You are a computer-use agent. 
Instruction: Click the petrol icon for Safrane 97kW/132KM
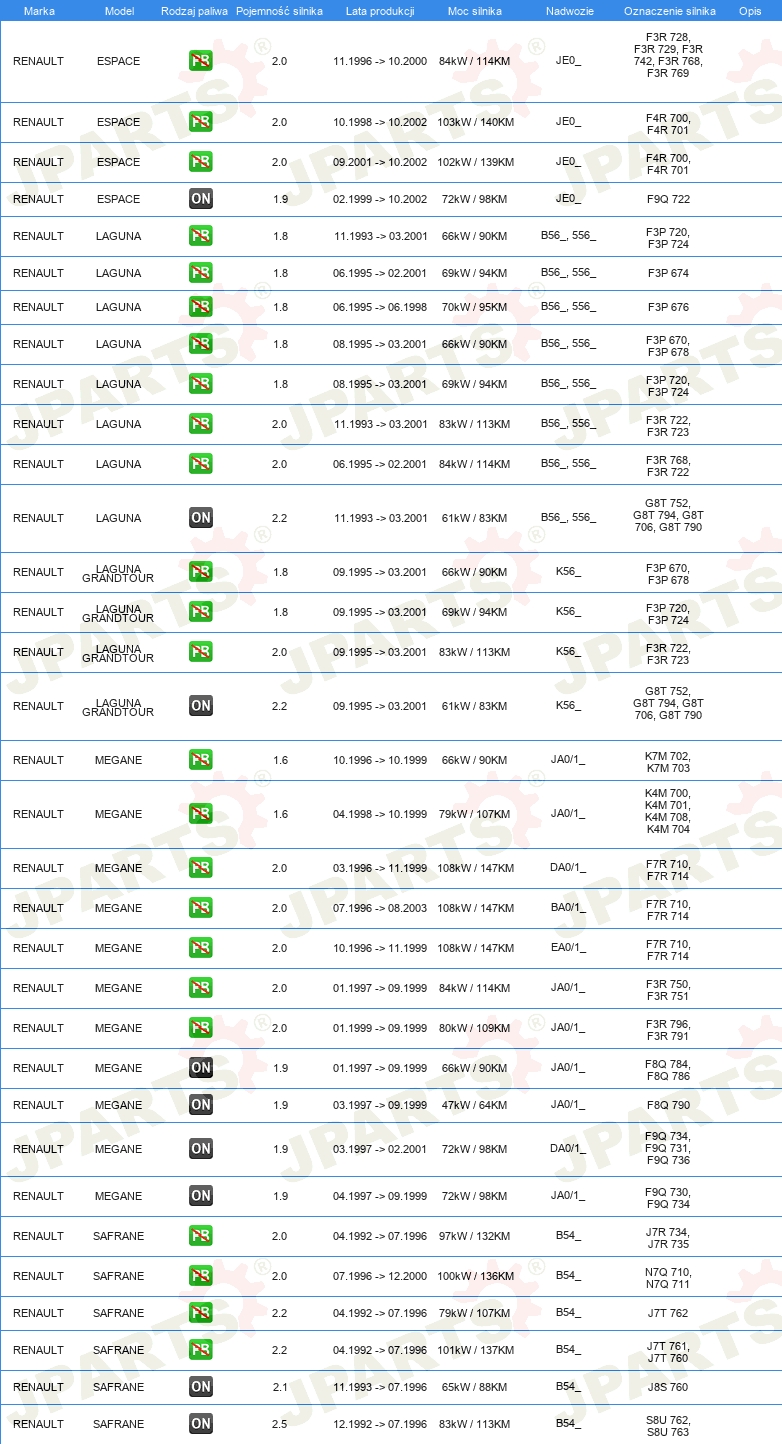pyautogui.click(x=200, y=1236)
